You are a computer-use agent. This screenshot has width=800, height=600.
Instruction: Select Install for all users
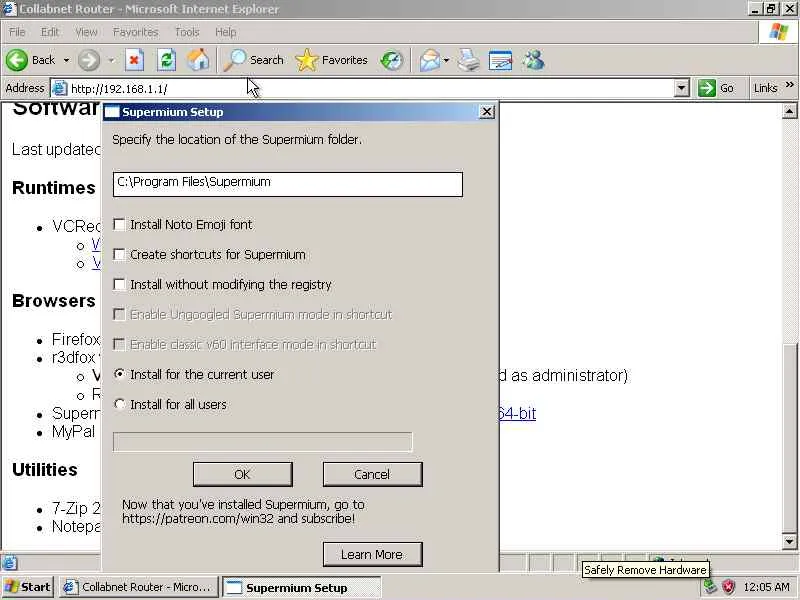click(x=119, y=405)
